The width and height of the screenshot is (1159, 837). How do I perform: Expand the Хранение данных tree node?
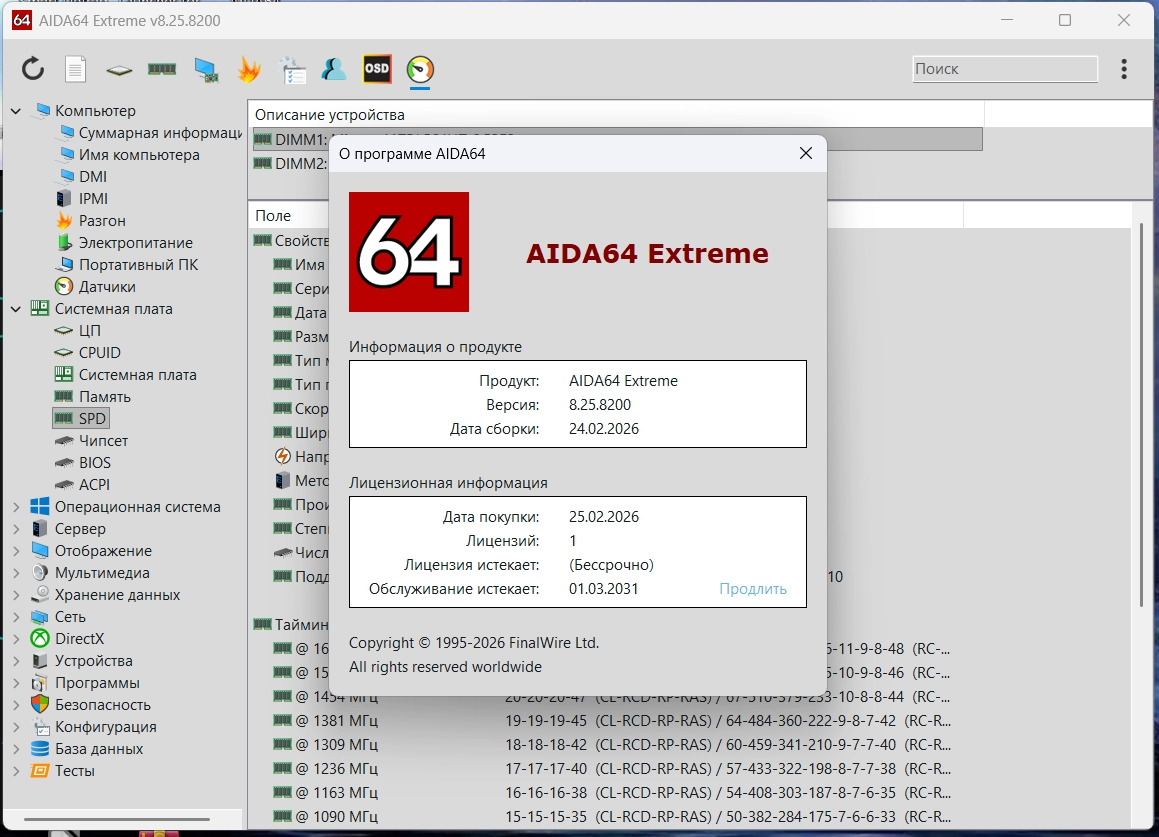coord(16,595)
